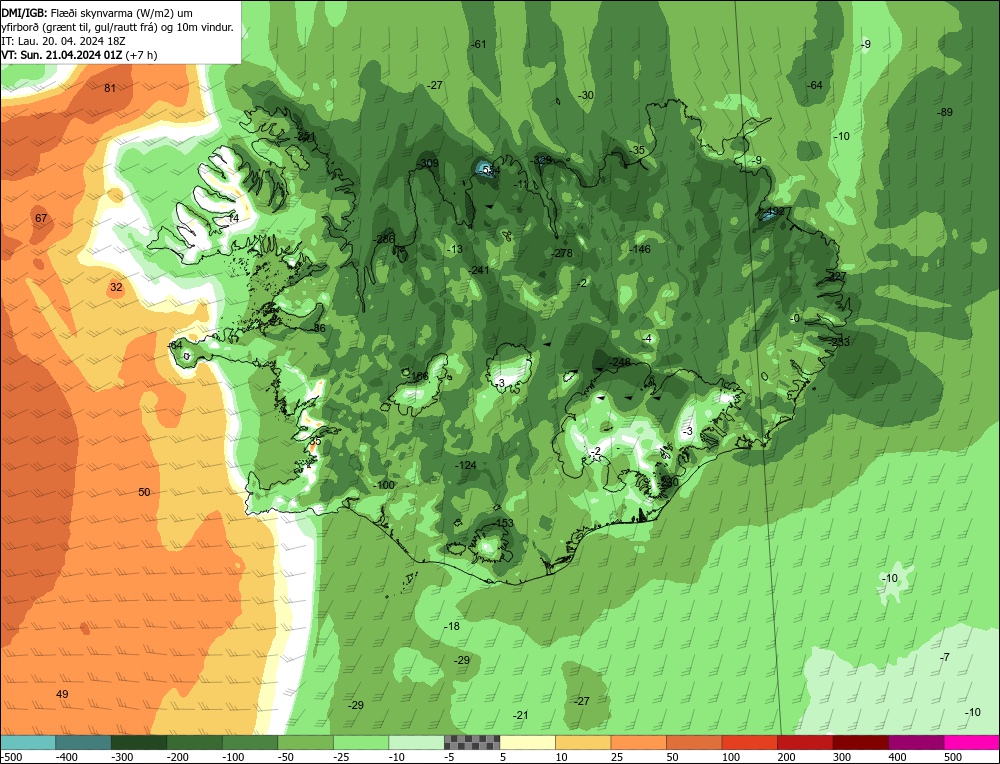This screenshot has height=764, width=1000.
Task: Click the '-534' value on the teal spot
Action: tap(489, 170)
